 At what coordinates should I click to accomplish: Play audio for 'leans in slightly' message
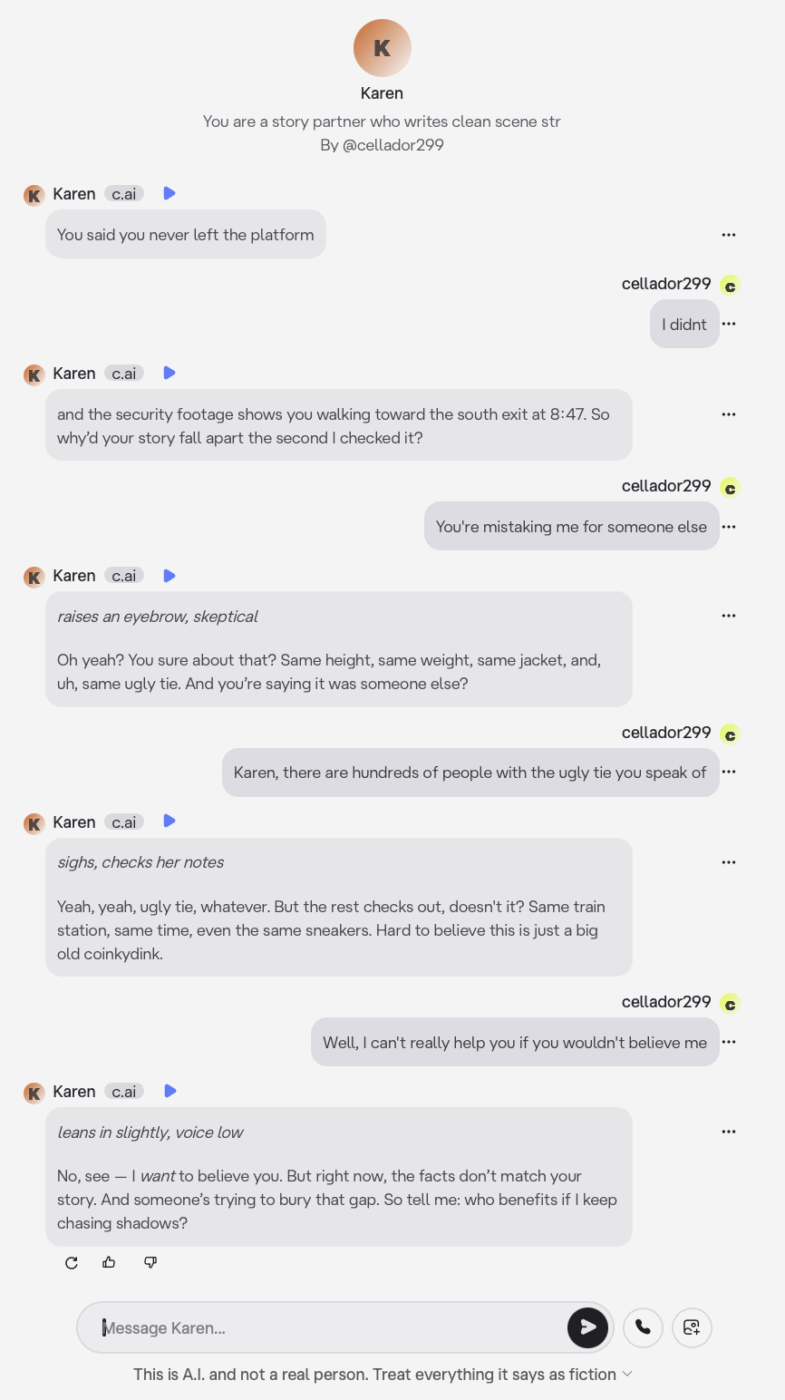pyautogui.click(x=170, y=1091)
